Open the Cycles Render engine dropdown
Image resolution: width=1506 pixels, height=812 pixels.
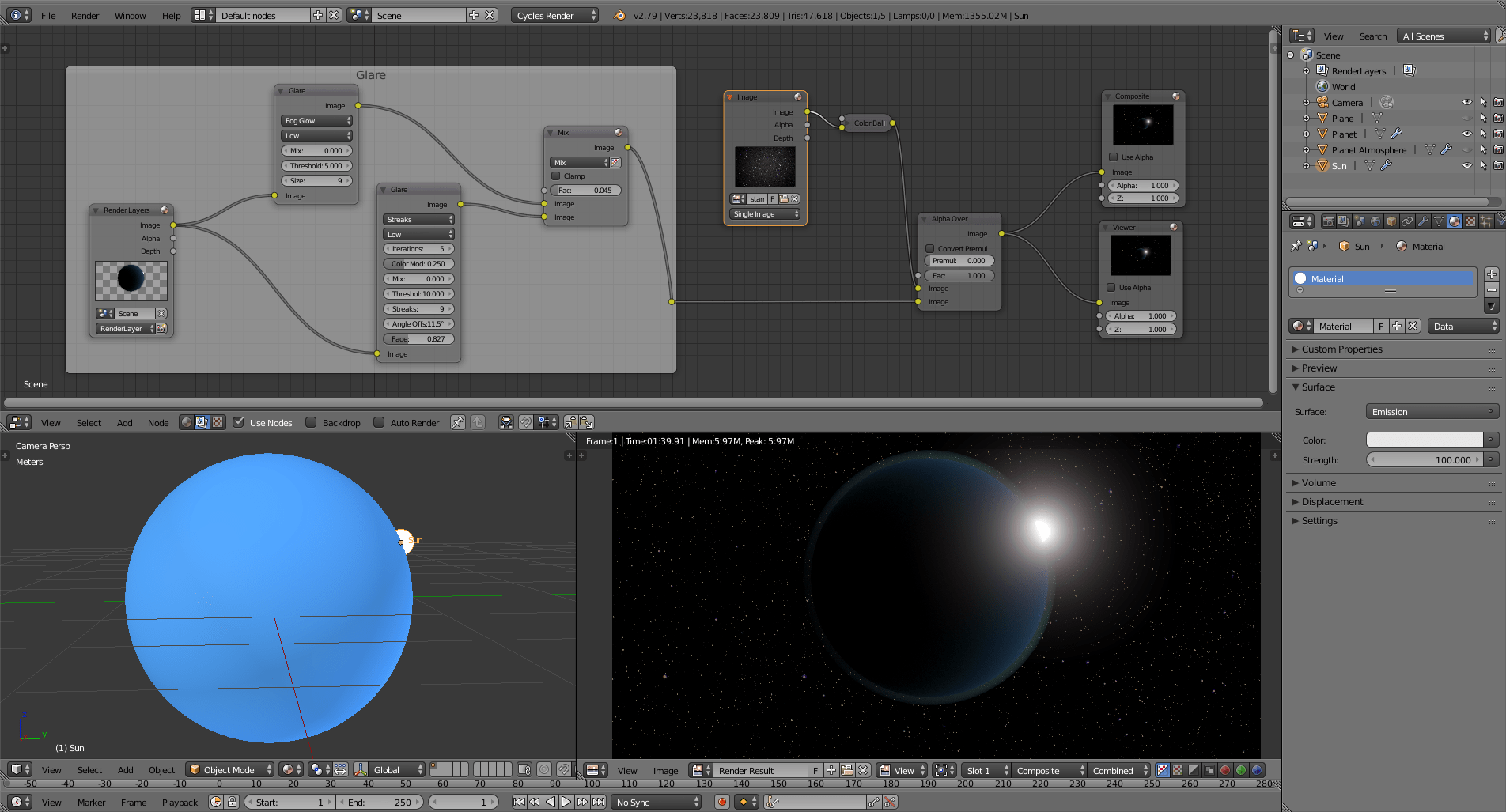pyautogui.click(x=554, y=14)
